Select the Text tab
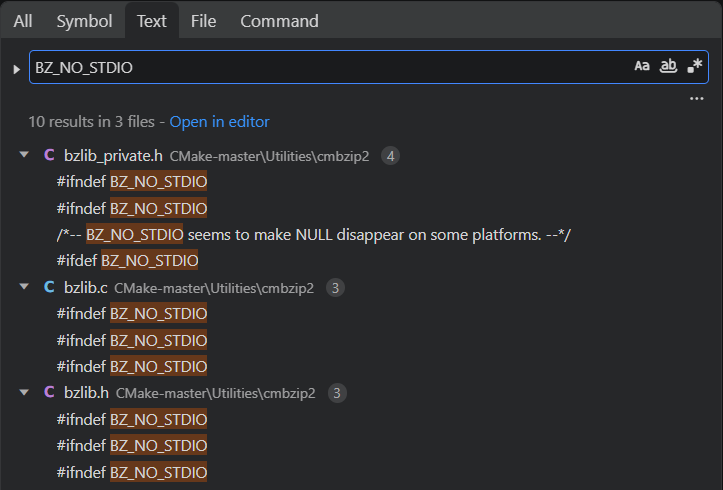 click(x=152, y=21)
